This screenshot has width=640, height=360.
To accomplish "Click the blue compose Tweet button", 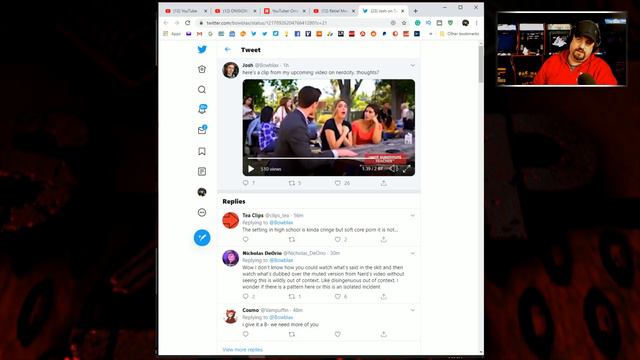I will (x=202, y=238).
